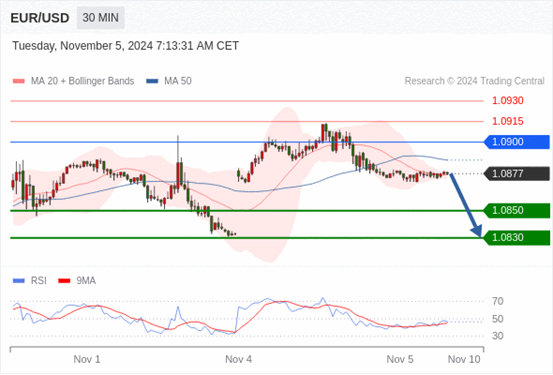553x375 pixels.
Task: Click the pink MA 20 legend swatch
Action: pyautogui.click(x=19, y=81)
